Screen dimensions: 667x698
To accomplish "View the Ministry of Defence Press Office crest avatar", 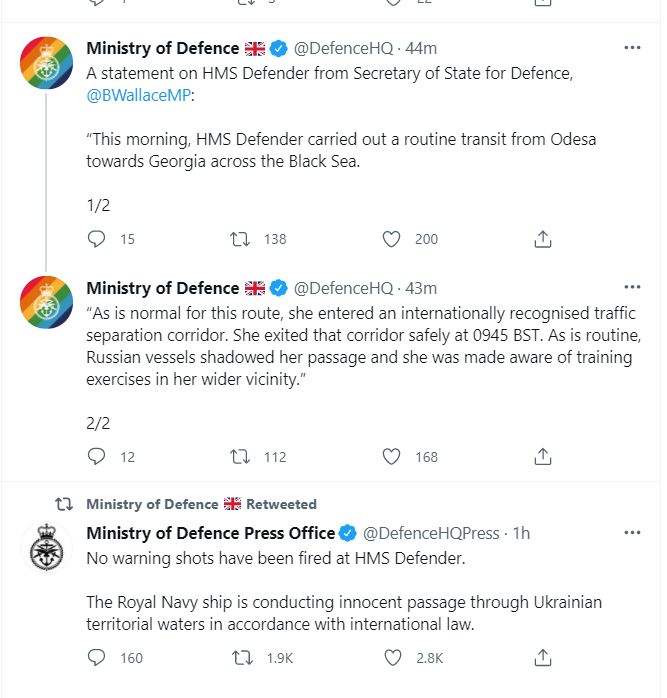I will 47,547.
